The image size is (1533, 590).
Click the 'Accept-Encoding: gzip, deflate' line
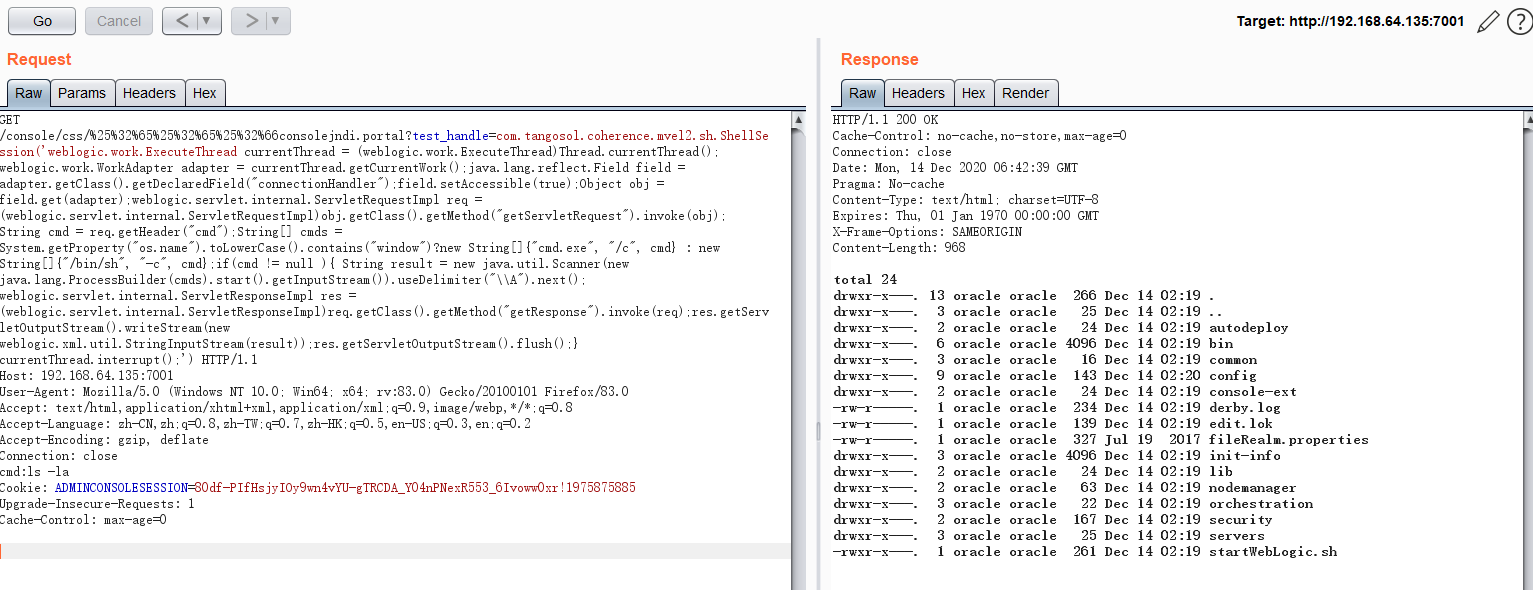click(x=104, y=439)
